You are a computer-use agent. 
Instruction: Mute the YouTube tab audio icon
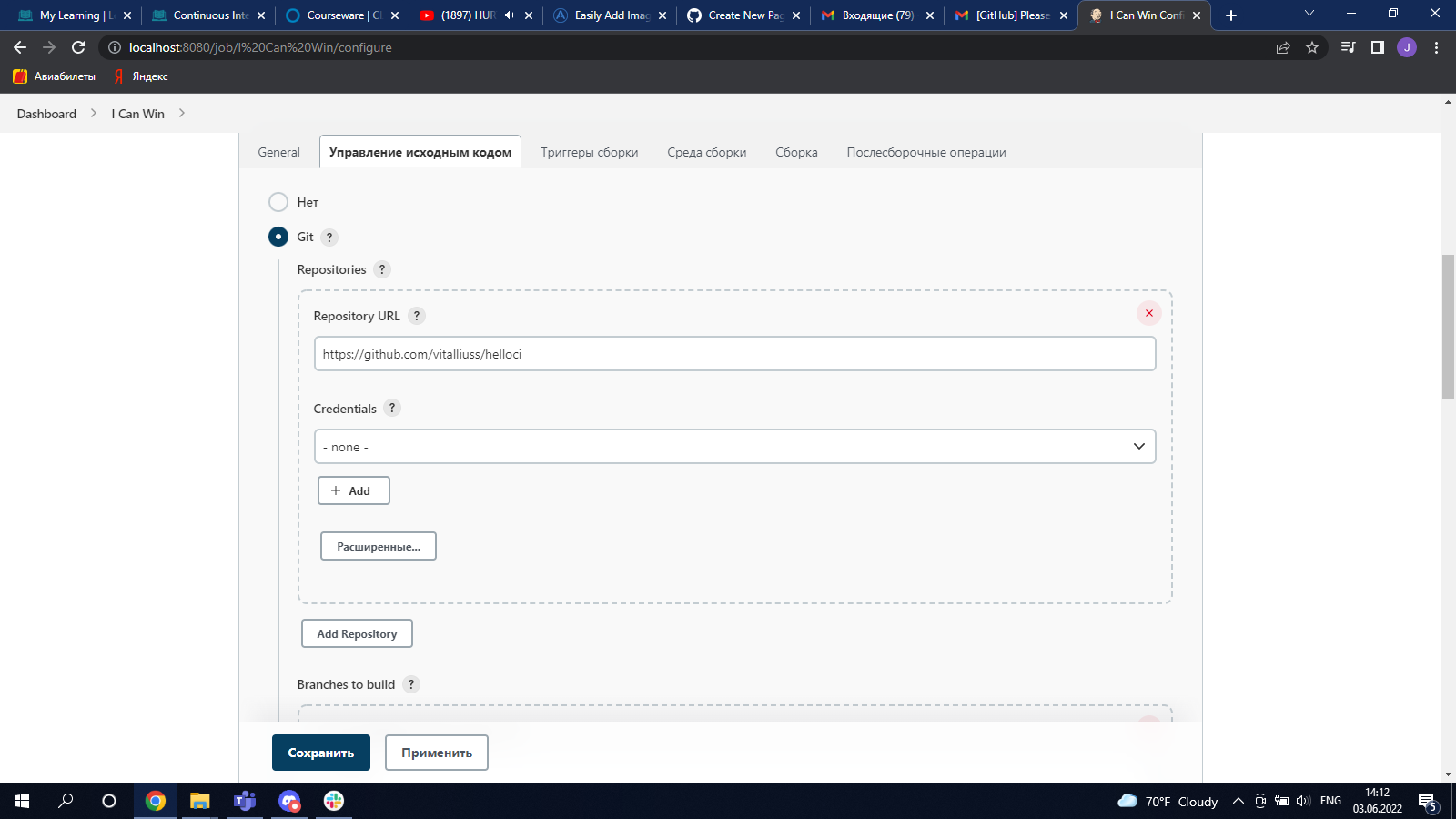(510, 15)
